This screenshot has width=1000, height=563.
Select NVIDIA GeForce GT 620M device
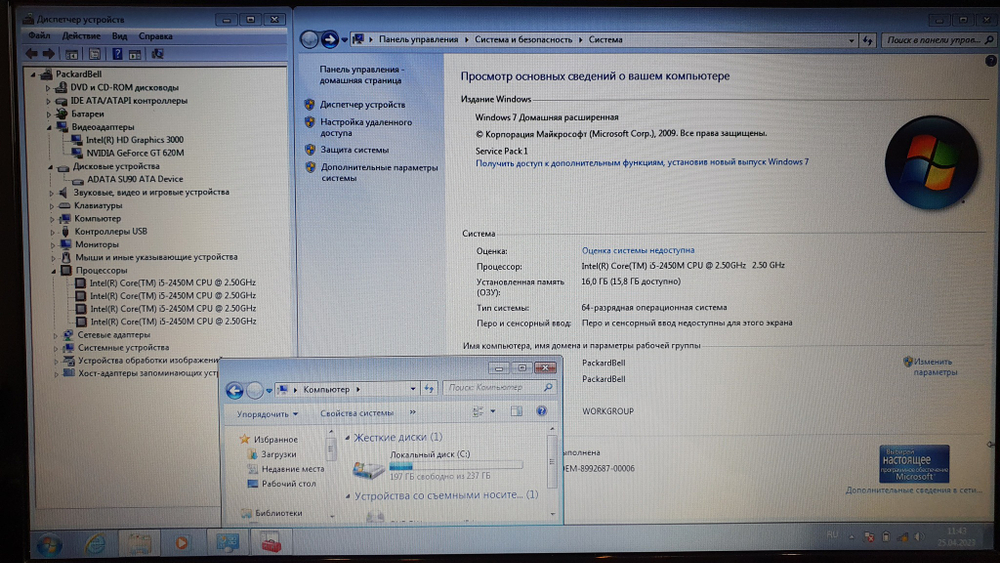135,153
